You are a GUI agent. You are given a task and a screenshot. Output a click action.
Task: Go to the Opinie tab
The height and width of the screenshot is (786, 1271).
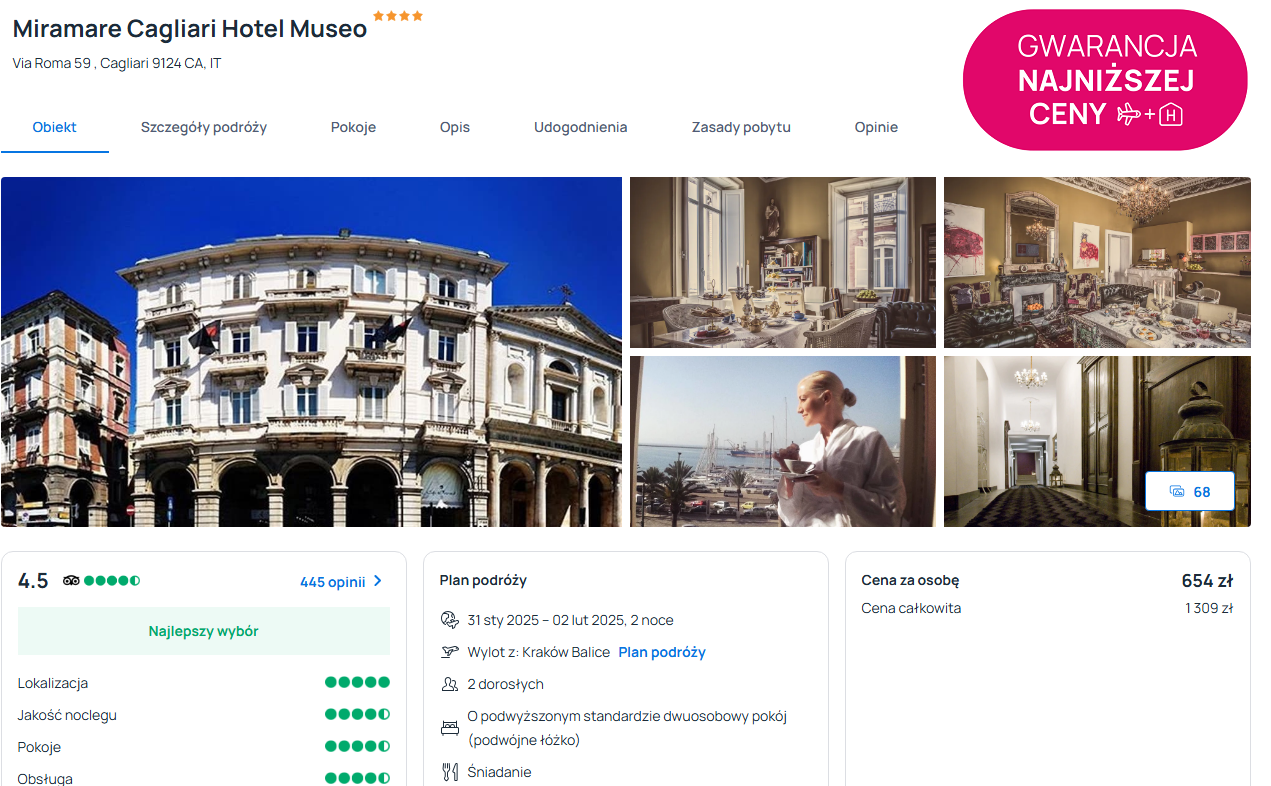(876, 127)
